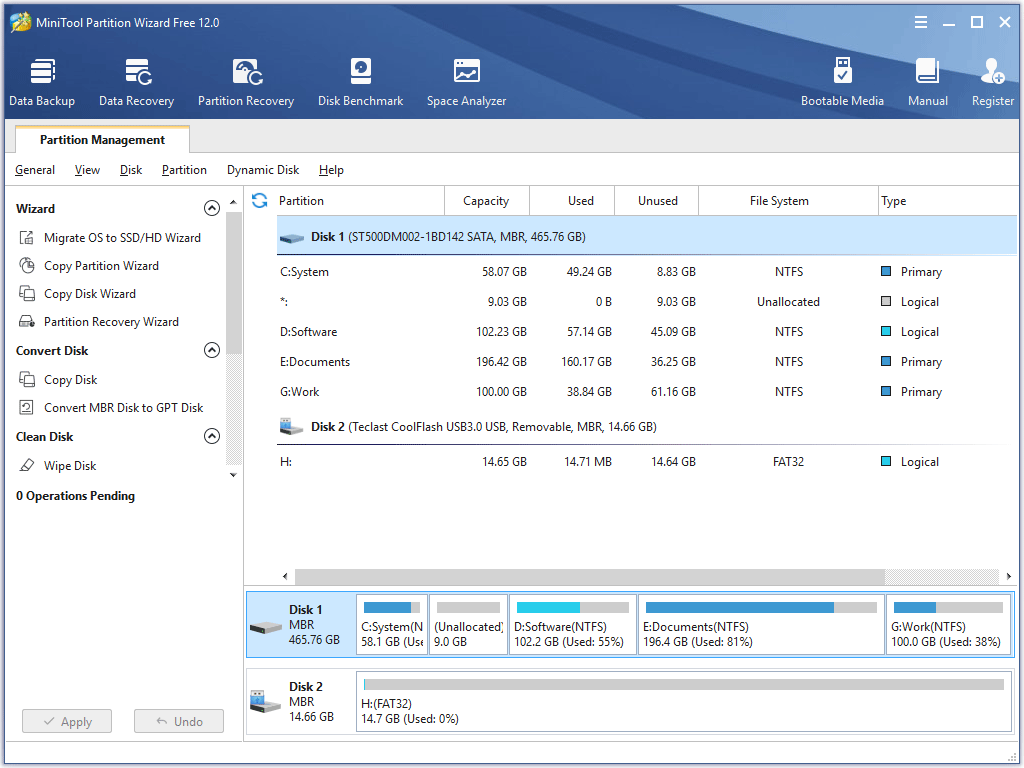Click the Convert MBR Disk to GPT Disk icon
1024x768 pixels.
coord(26,408)
